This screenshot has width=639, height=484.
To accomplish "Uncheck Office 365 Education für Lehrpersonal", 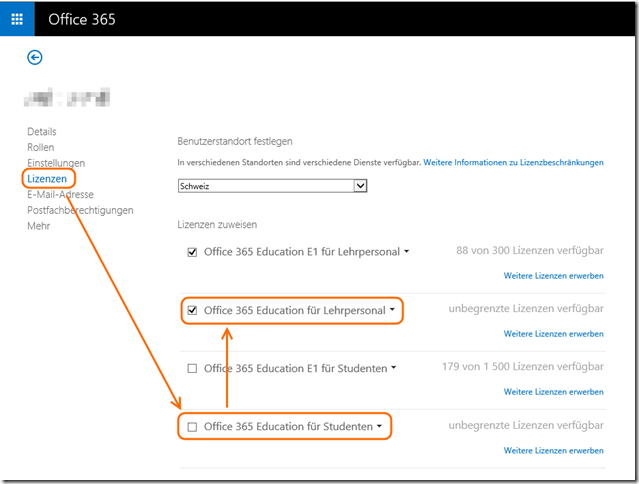I will [x=193, y=311].
